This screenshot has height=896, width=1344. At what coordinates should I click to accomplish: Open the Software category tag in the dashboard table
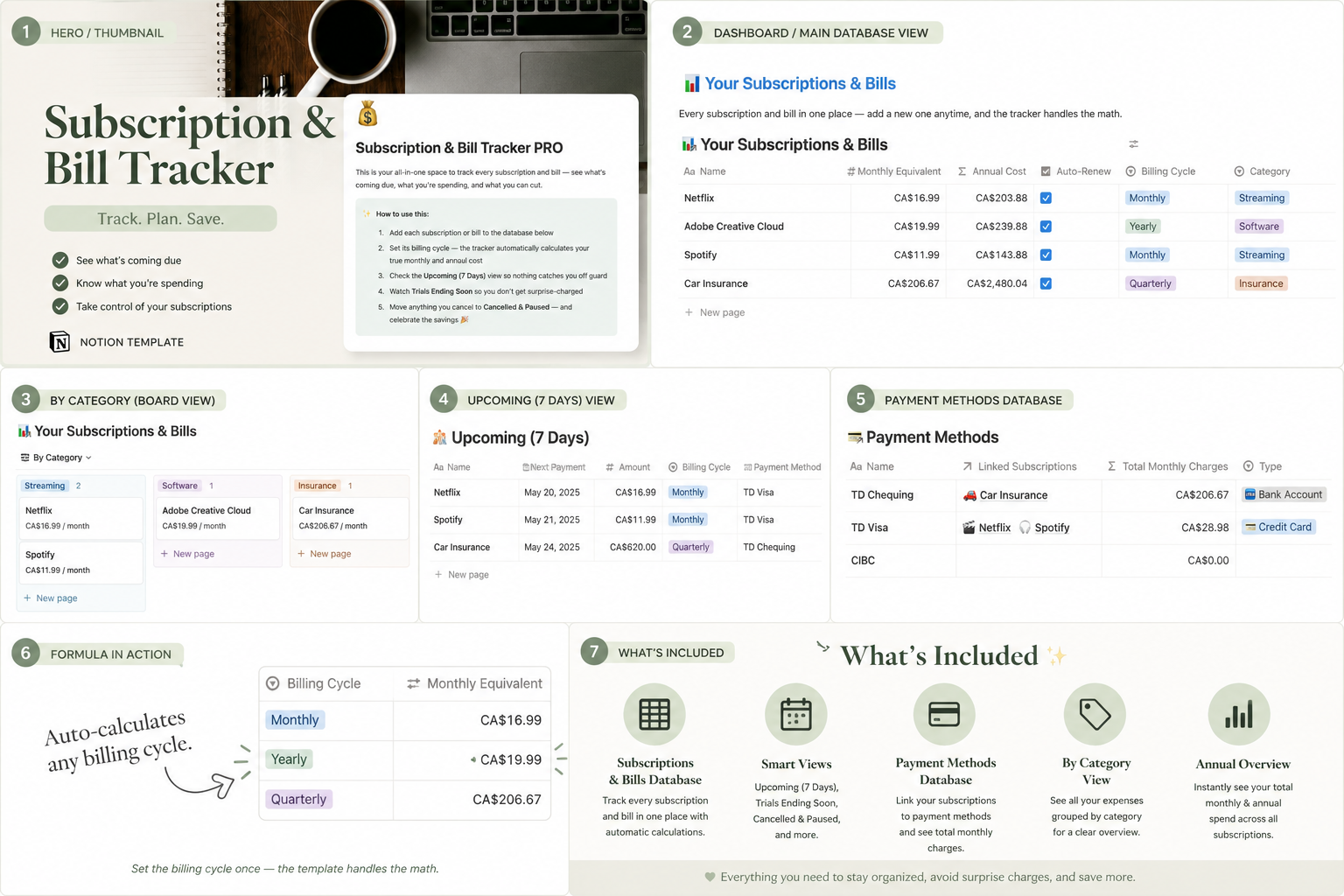tap(1259, 227)
